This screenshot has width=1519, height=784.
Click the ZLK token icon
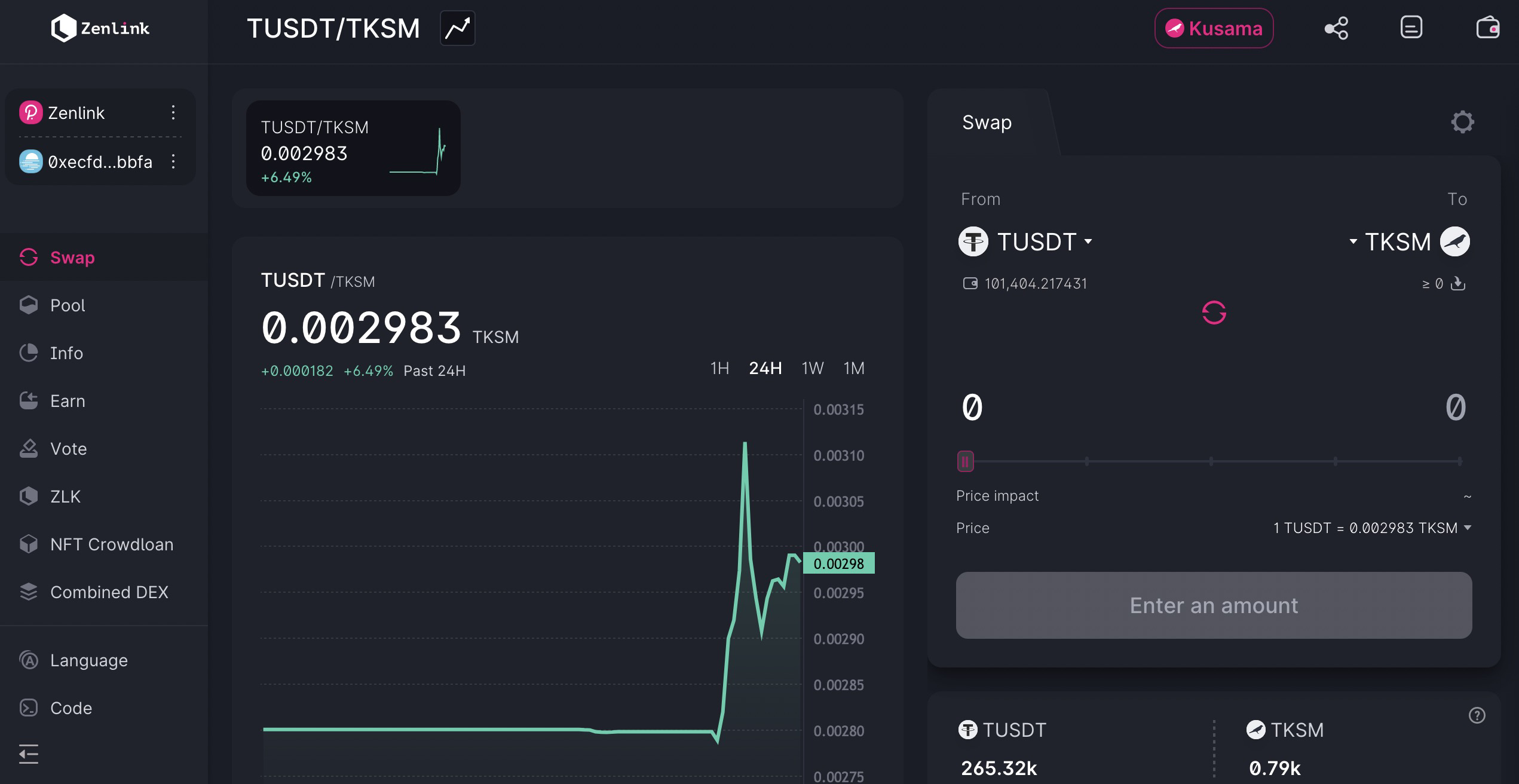point(28,496)
